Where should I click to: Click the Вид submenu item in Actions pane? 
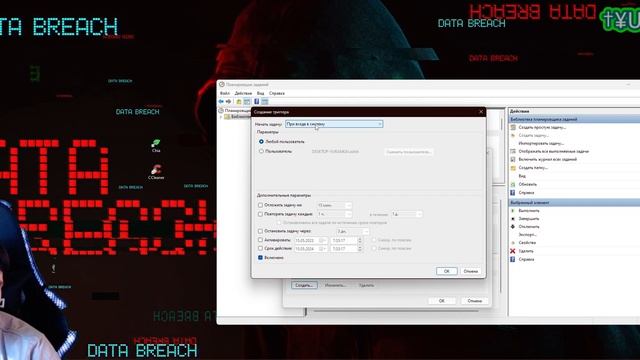(522, 176)
